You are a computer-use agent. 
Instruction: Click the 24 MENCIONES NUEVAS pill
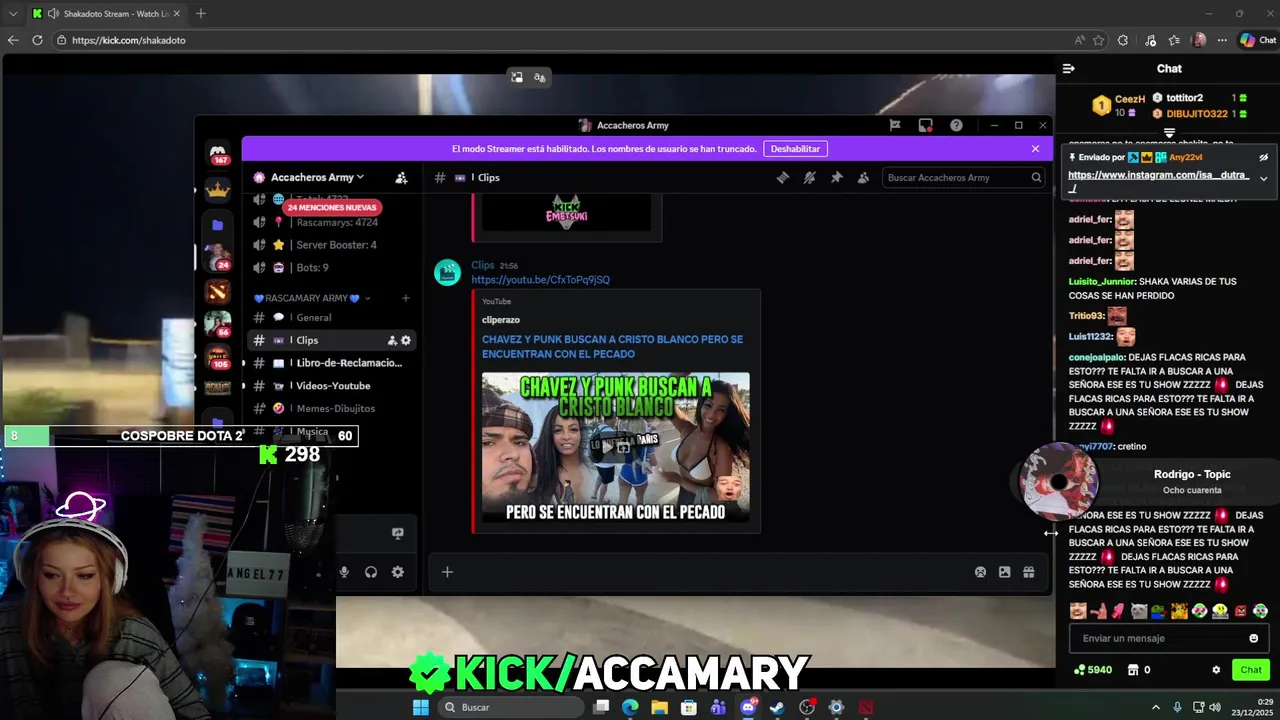(332, 207)
